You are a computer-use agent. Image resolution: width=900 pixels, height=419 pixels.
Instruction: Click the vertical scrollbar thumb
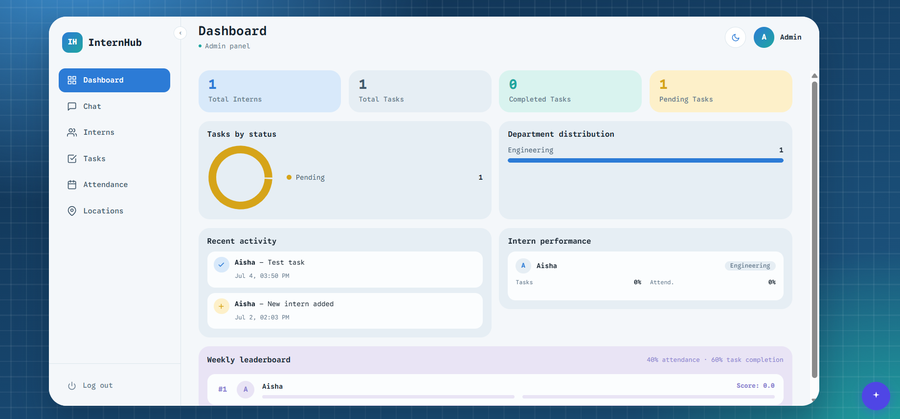814,230
